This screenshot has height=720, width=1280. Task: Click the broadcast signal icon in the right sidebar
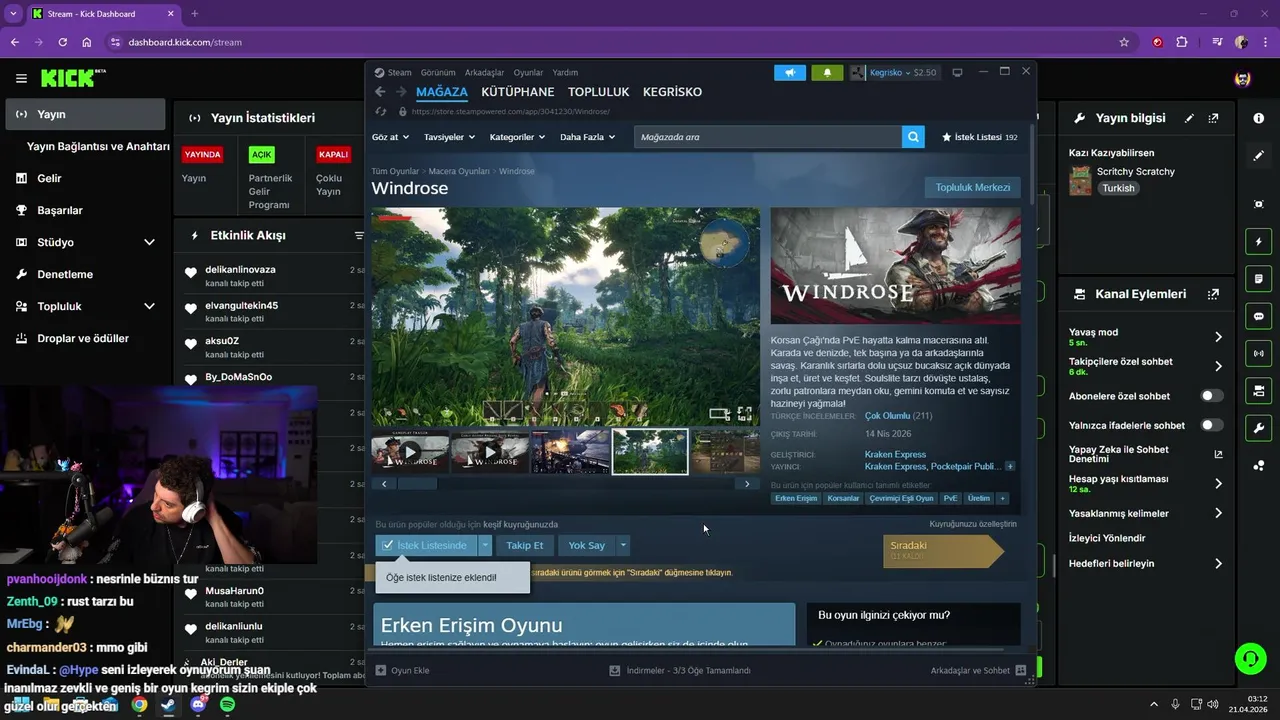point(1259,353)
